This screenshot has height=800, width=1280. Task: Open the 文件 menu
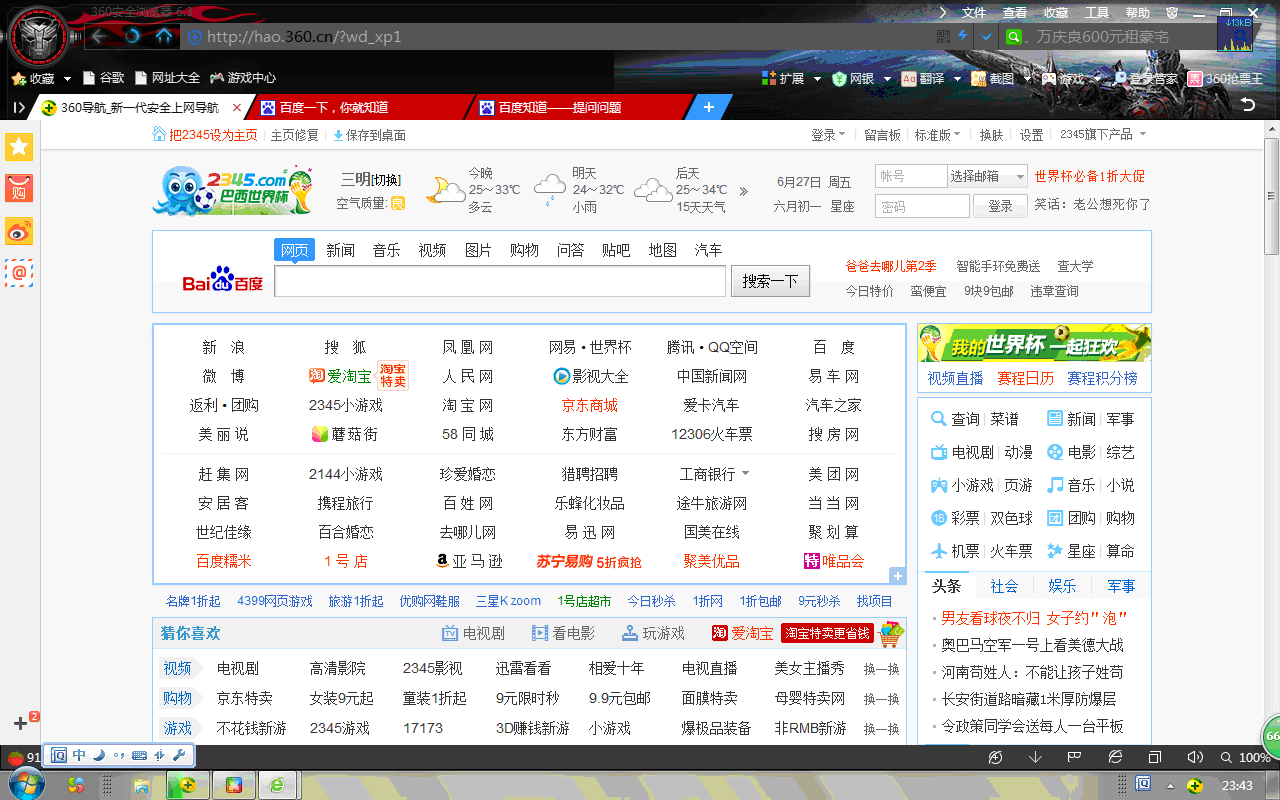[x=974, y=13]
